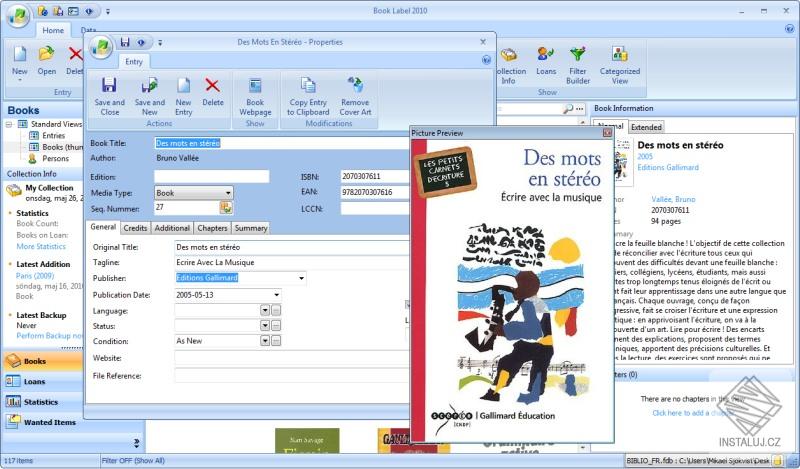Click 2005 year link in Book Information

click(x=645, y=157)
